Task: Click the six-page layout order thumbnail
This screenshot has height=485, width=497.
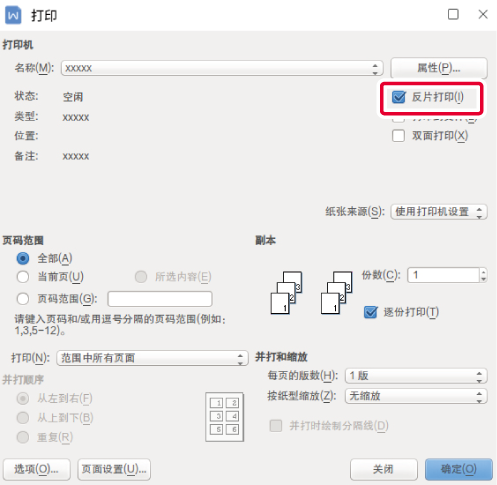Action: pyautogui.click(x=225, y=417)
